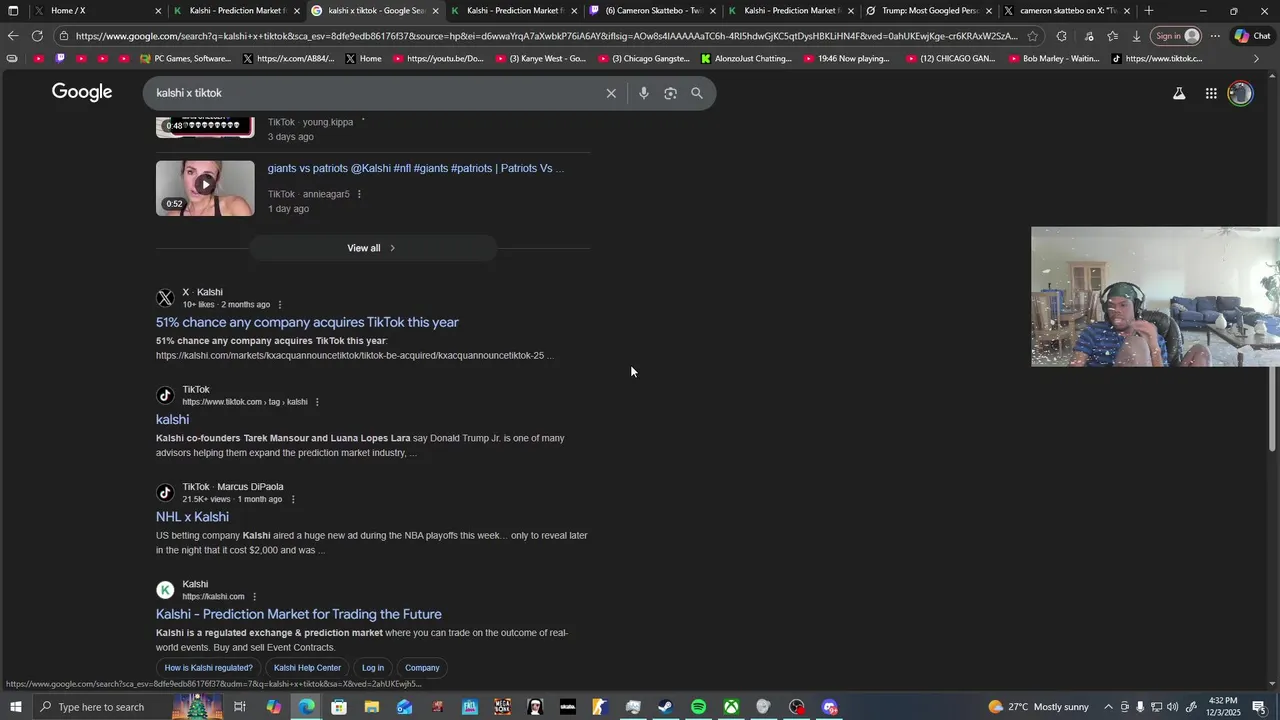Click the kalshi x tiktok search field
The height and width of the screenshot is (720, 1280).
click(370, 93)
